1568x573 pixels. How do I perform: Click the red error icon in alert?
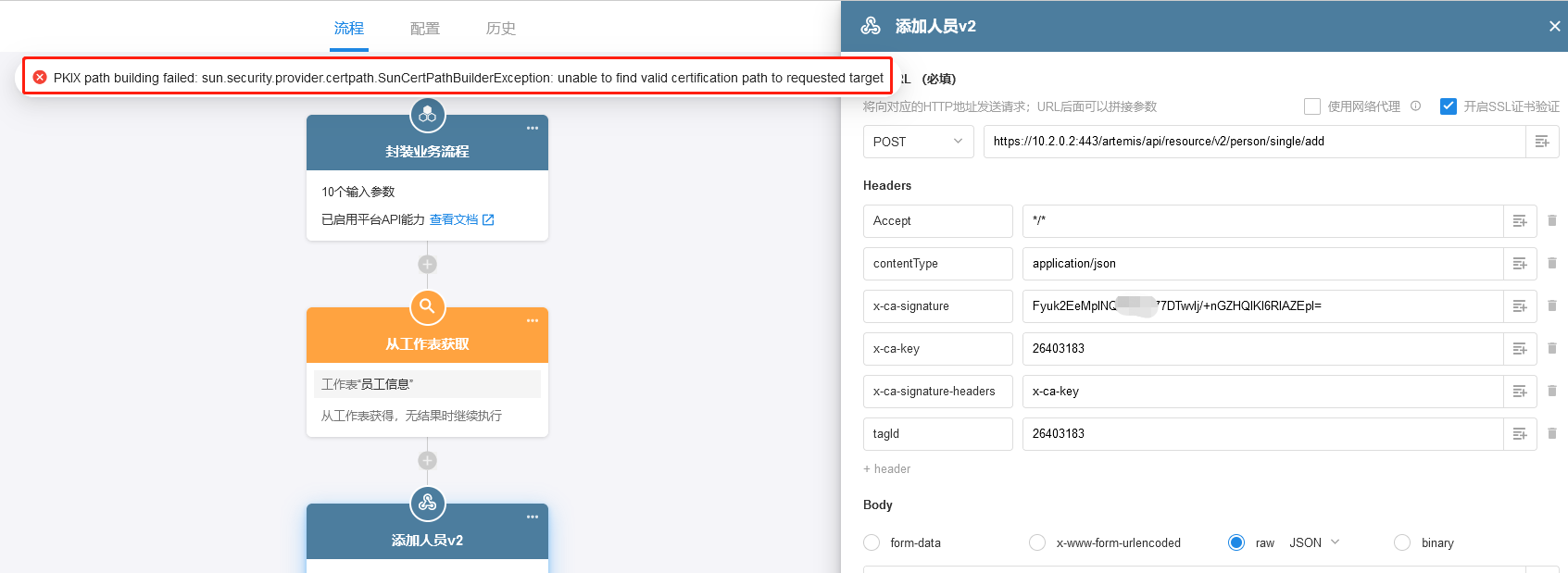click(x=40, y=77)
